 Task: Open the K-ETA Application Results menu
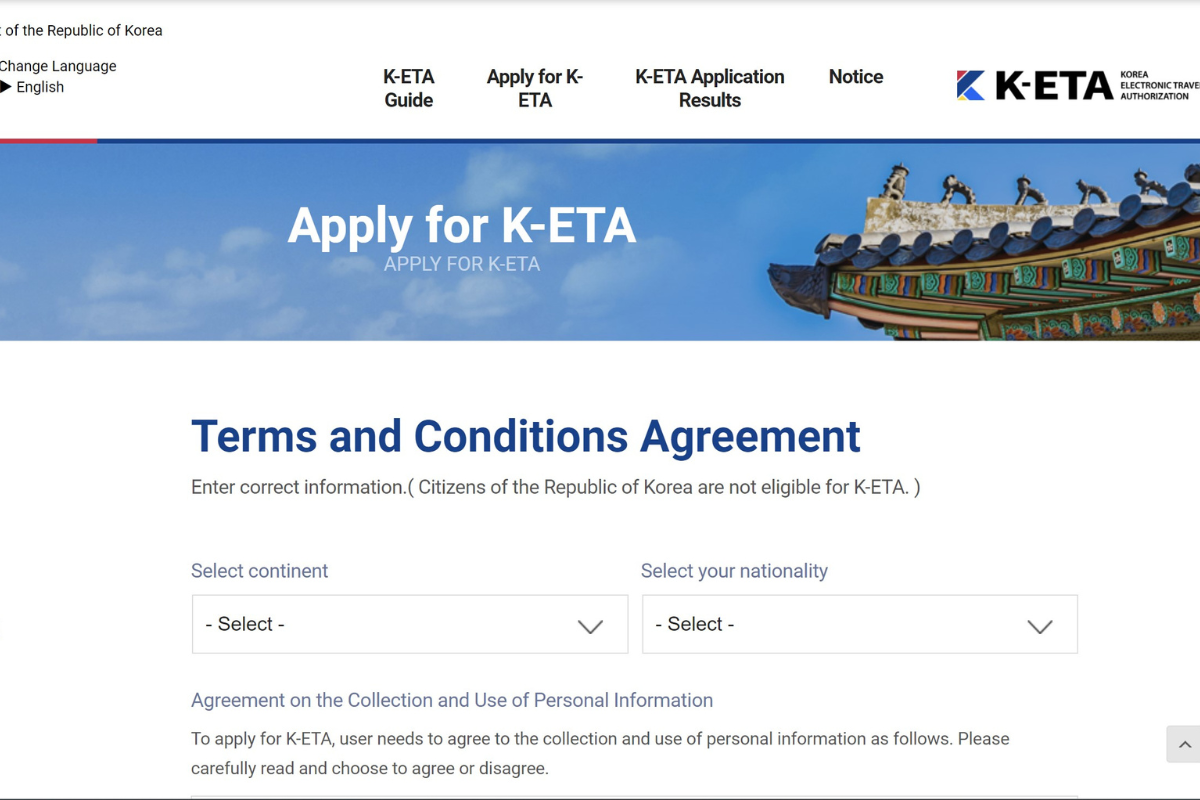[710, 88]
